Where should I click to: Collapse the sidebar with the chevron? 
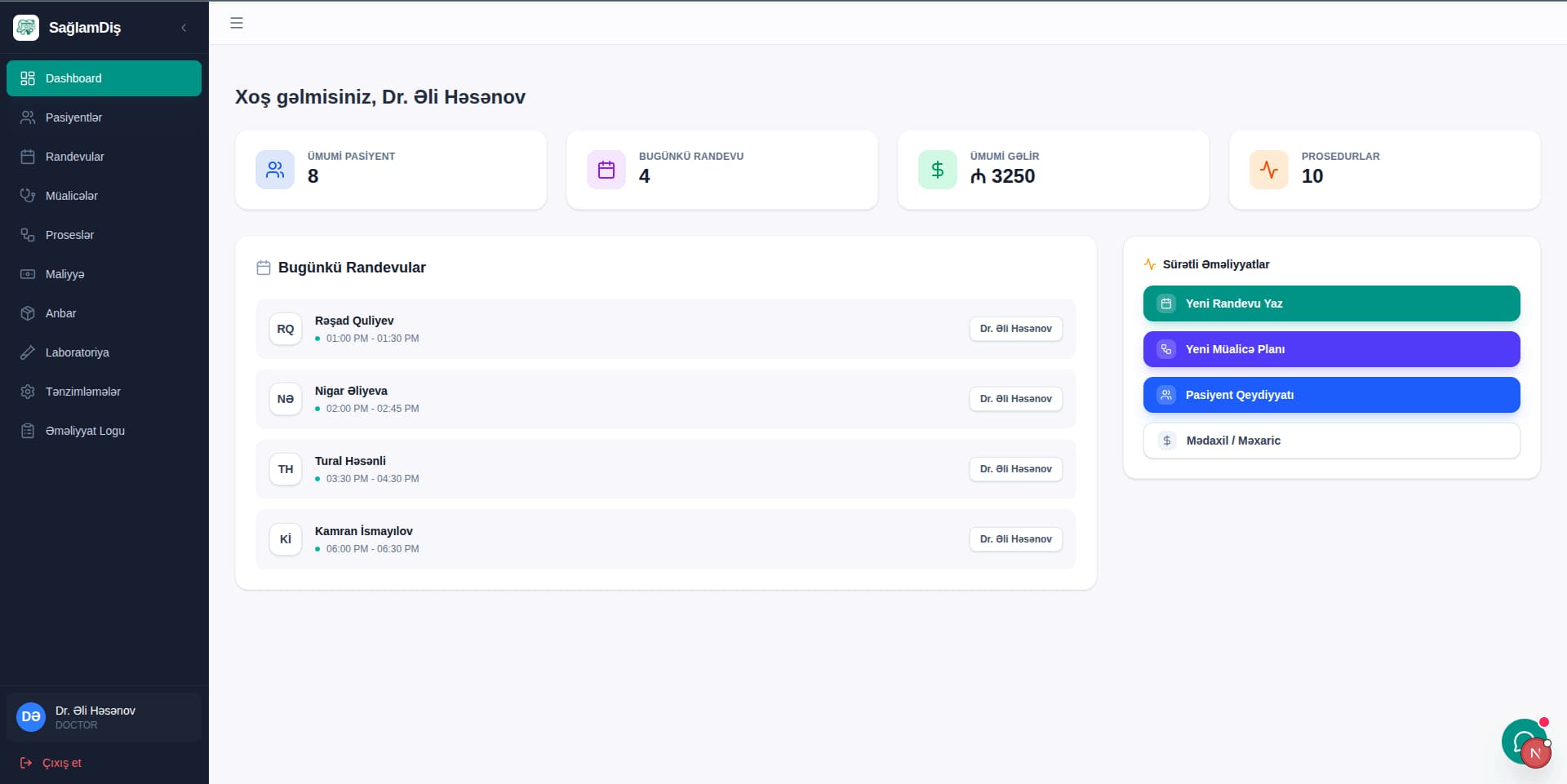[x=183, y=27]
